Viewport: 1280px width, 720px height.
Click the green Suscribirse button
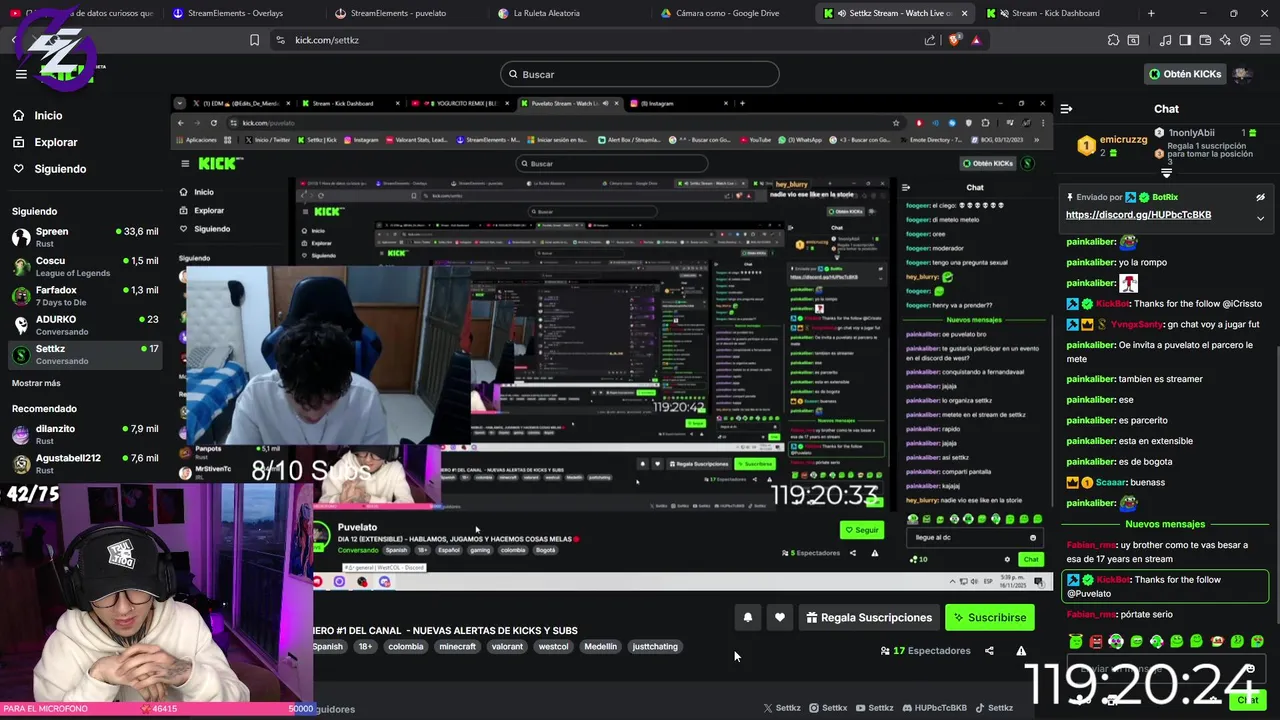pos(989,618)
